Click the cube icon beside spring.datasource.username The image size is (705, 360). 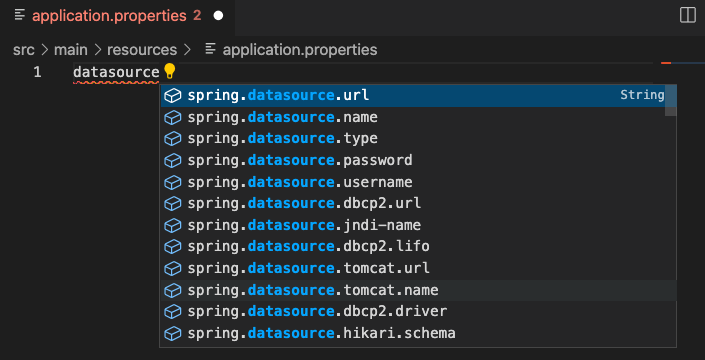(x=173, y=182)
